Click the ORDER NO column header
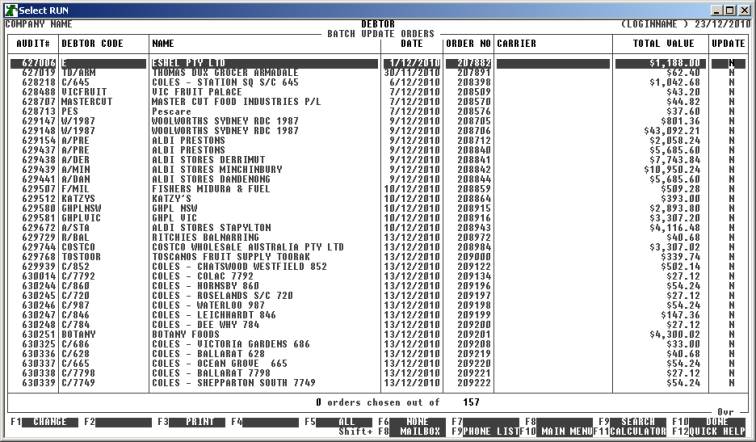The width and height of the screenshot is (756, 442). click(x=468, y=43)
